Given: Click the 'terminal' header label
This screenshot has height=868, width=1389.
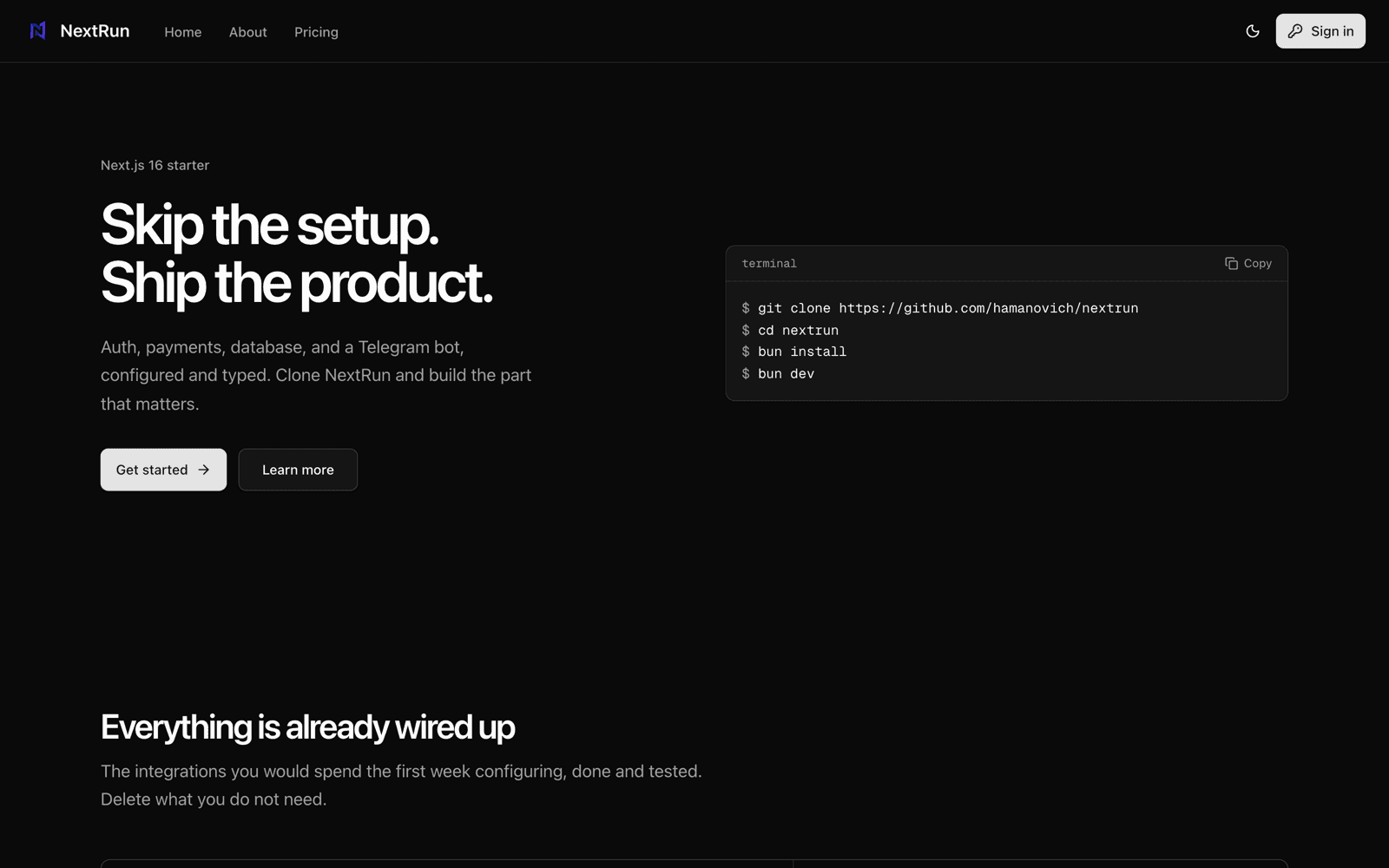Looking at the screenshot, I should (769, 263).
